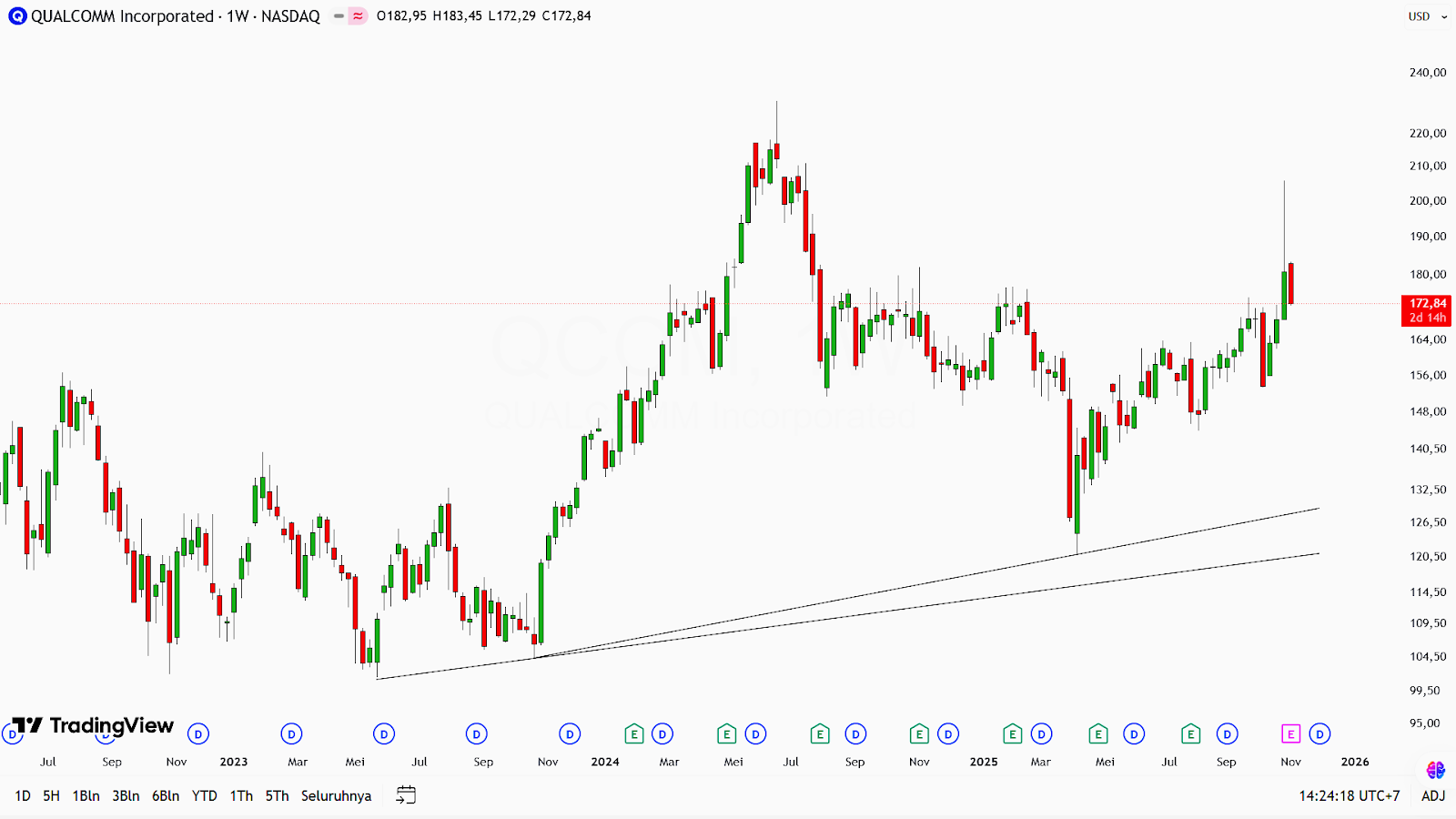Click the 200,00 level on price axis
The image size is (1456, 819).
click(1427, 201)
